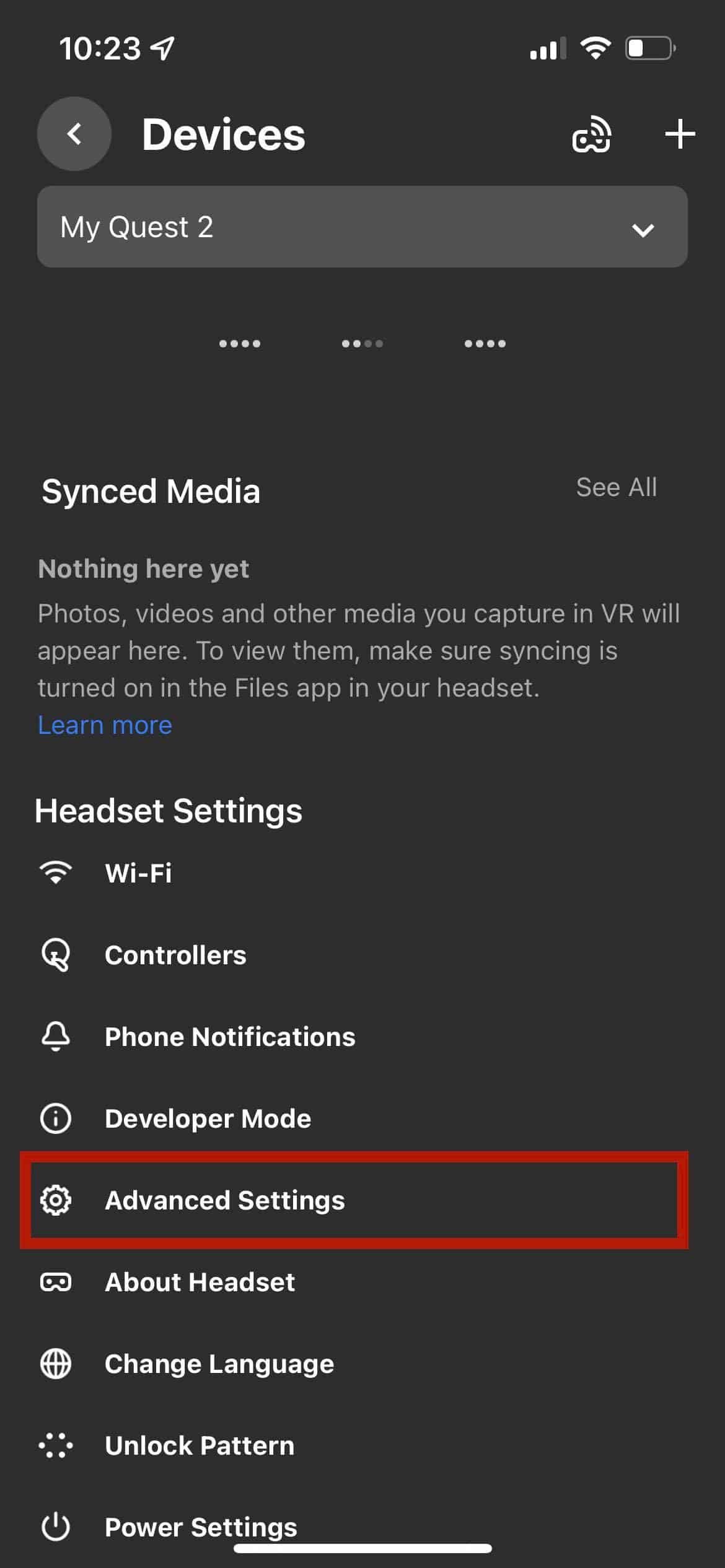
Task: Tap the Phone Notifications bell icon
Action: tap(56, 1037)
